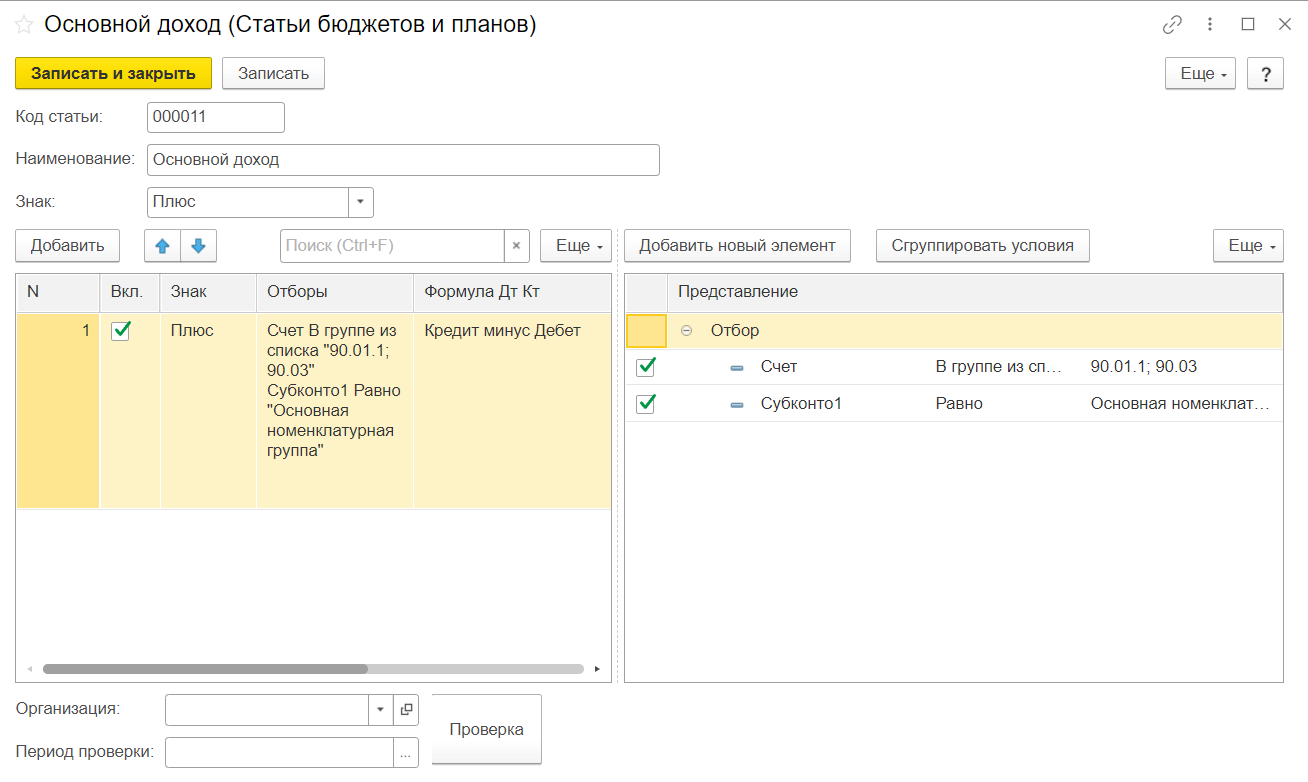
Task: Click into the Наименование field
Action: (x=403, y=160)
